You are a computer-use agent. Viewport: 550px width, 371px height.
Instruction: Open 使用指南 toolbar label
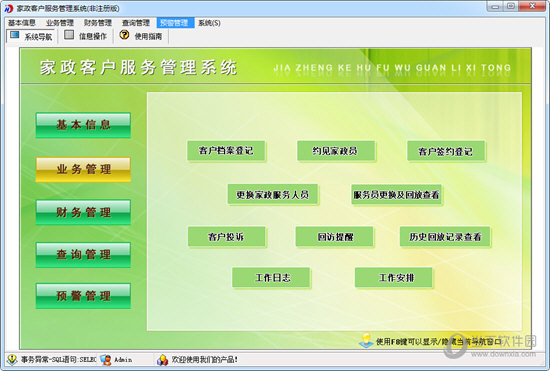click(x=148, y=36)
